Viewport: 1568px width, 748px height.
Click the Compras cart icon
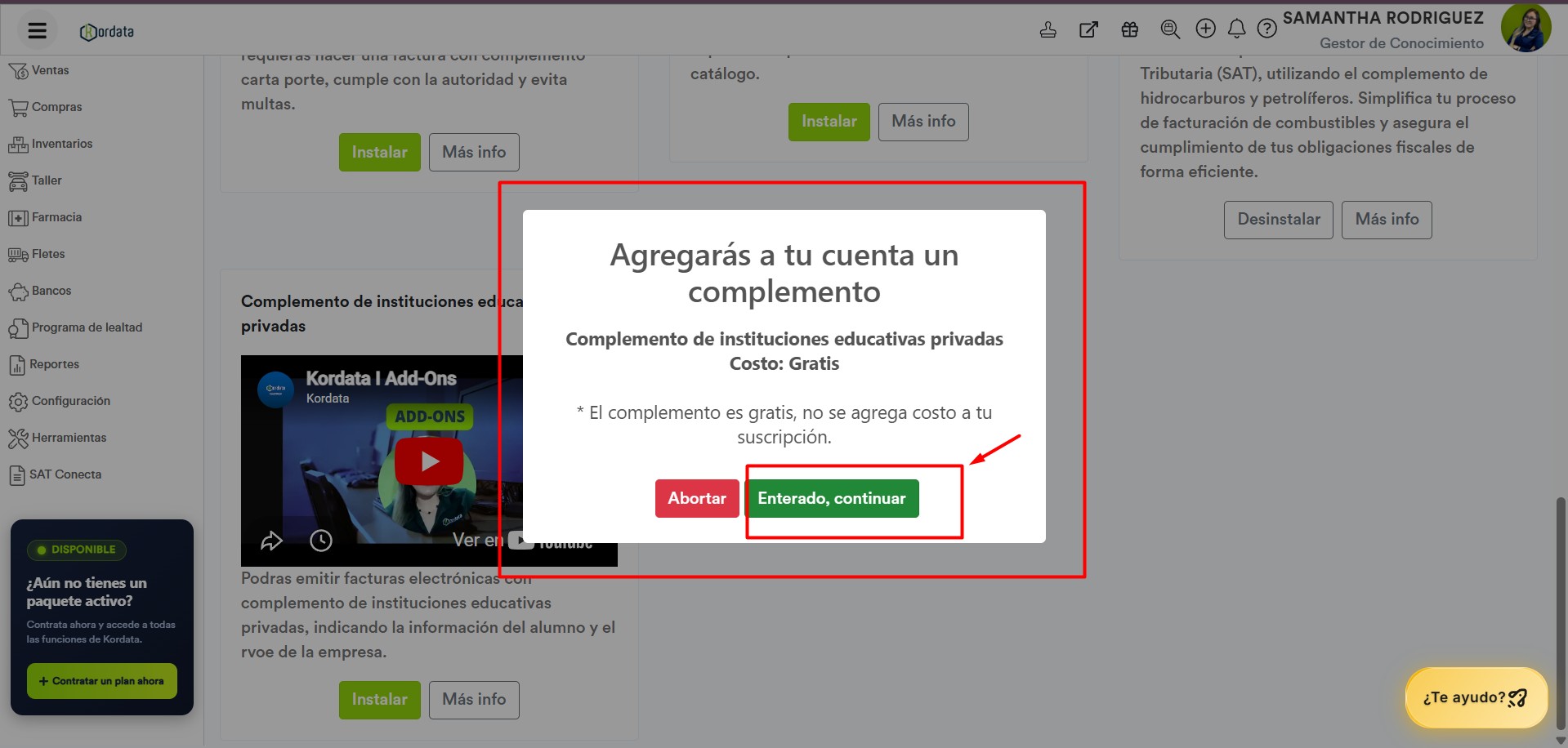tap(18, 108)
